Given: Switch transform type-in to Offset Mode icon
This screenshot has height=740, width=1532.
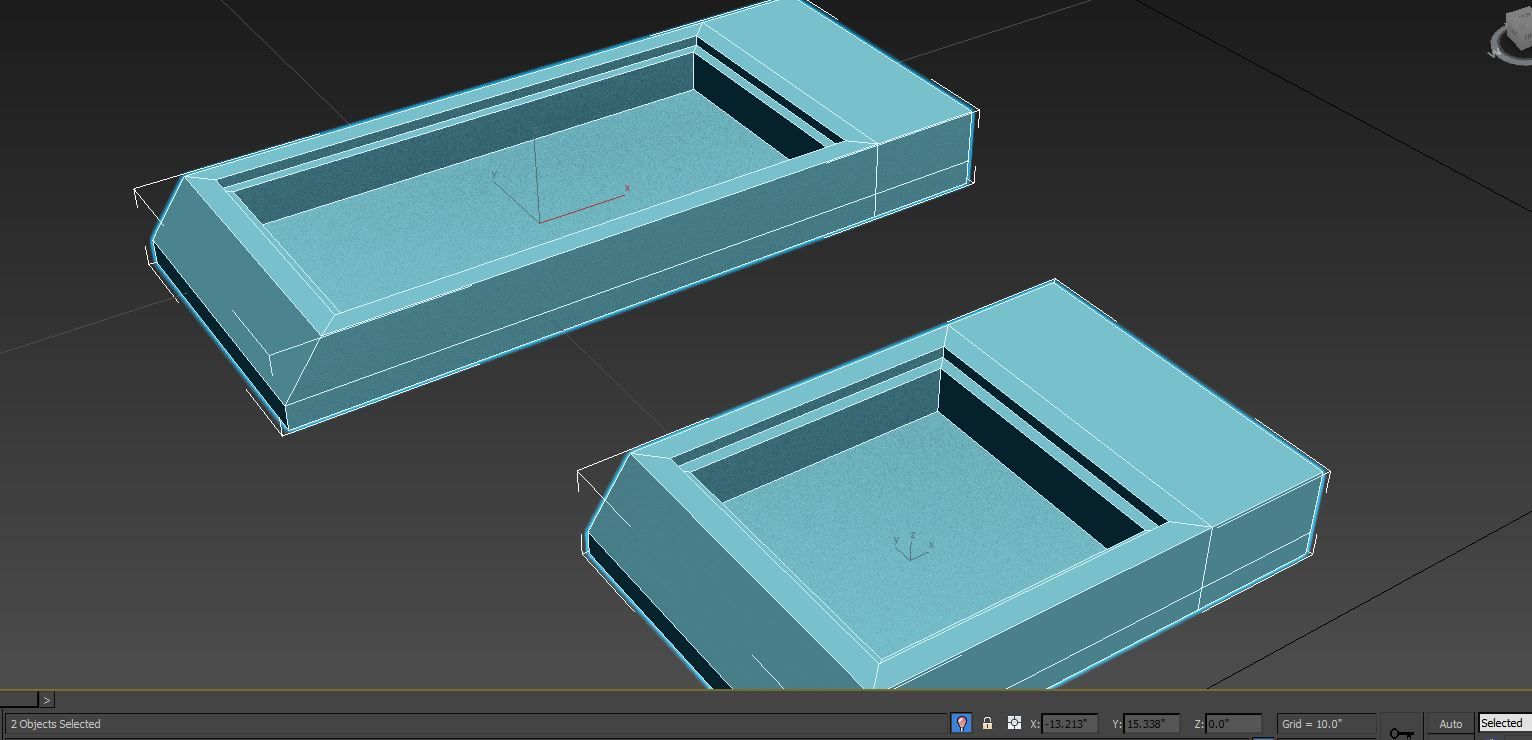Looking at the screenshot, I should (1014, 723).
